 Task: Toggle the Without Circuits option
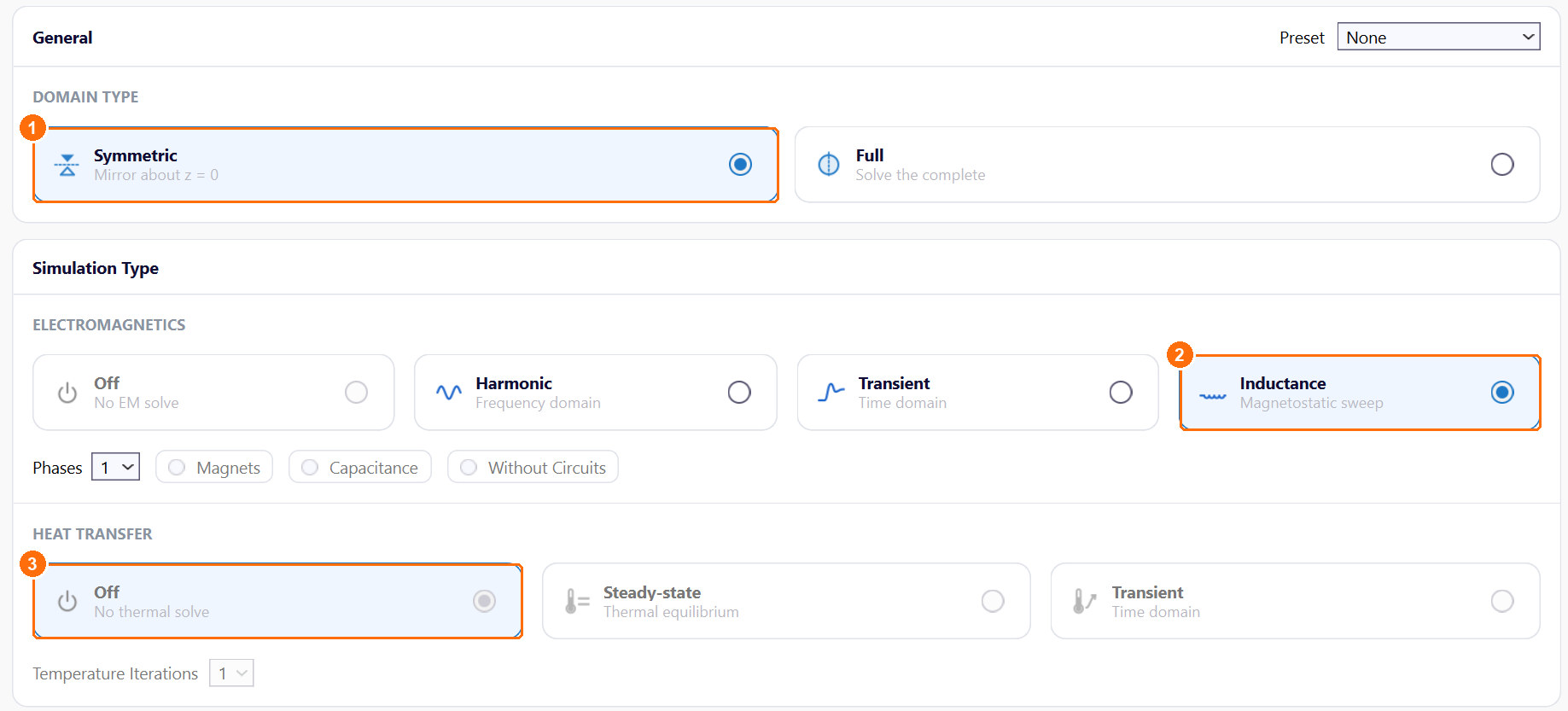pyautogui.click(x=533, y=467)
